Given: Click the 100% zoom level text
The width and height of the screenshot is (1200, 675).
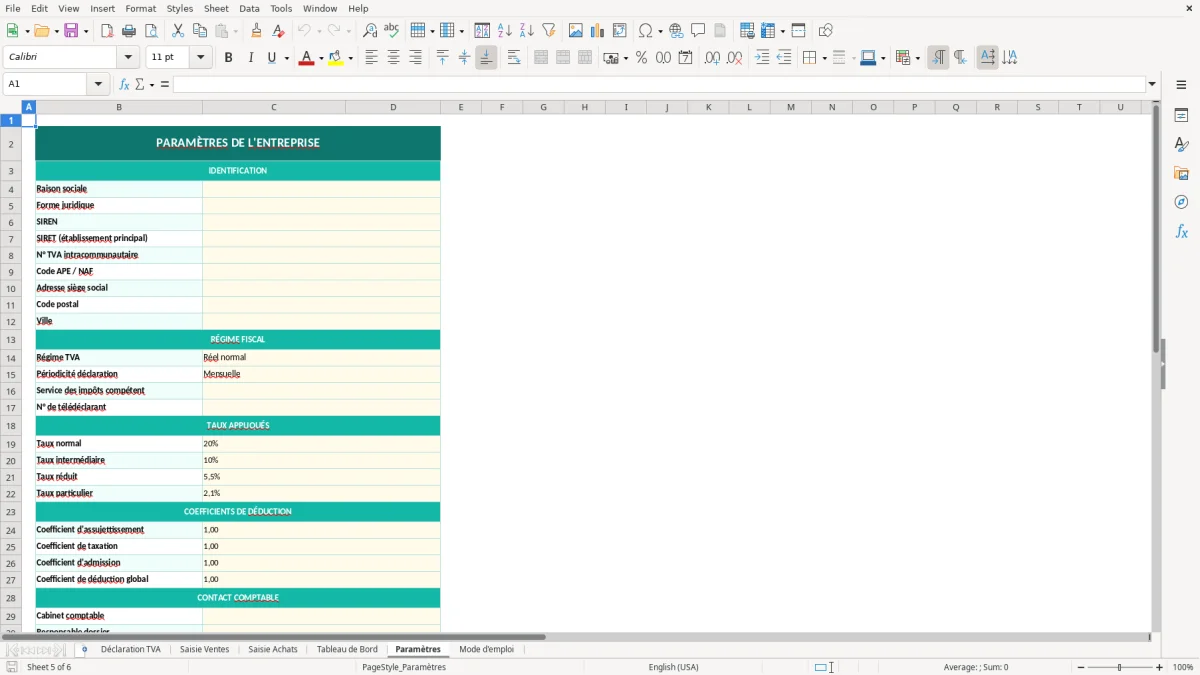Looking at the screenshot, I should click(1183, 667).
